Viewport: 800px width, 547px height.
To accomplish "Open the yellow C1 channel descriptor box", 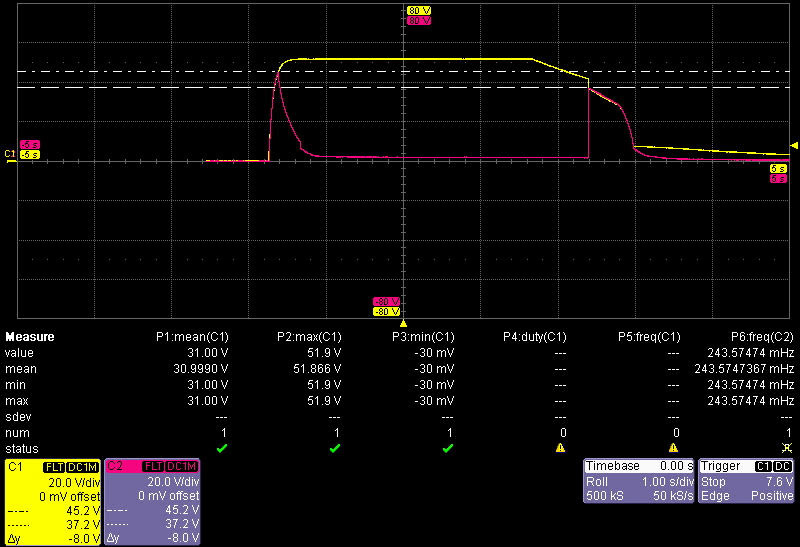I will (x=52, y=503).
